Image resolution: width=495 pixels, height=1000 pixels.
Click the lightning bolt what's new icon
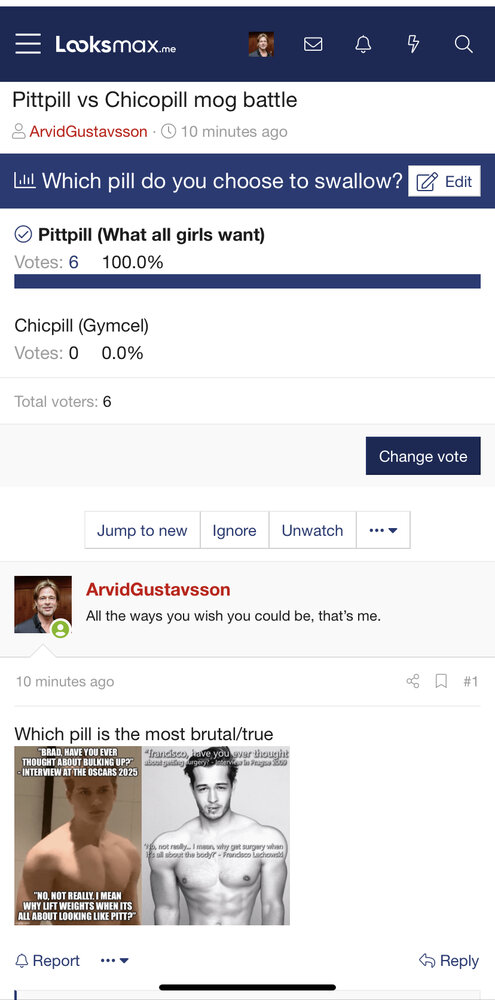pos(413,44)
